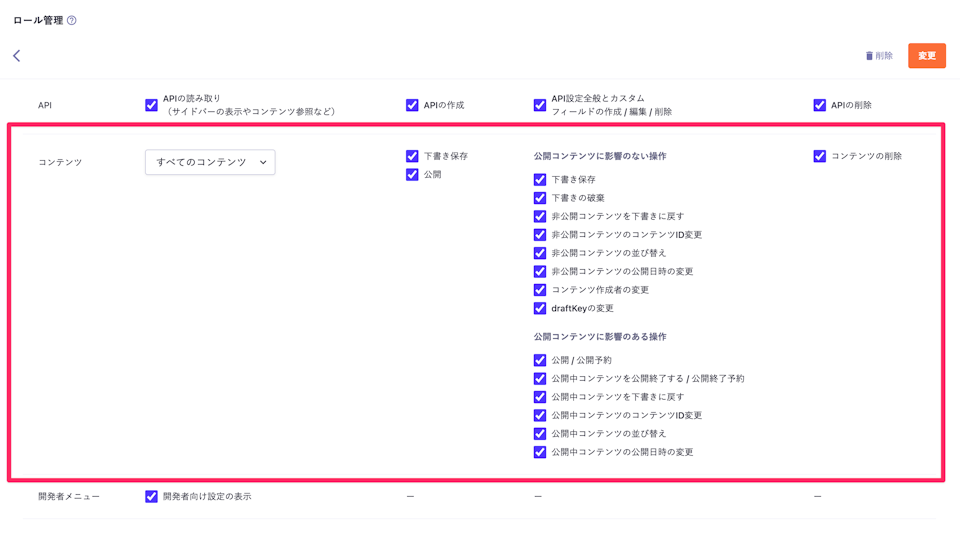Click the trash icon for 削除
This screenshot has width=960, height=552.
[x=869, y=56]
